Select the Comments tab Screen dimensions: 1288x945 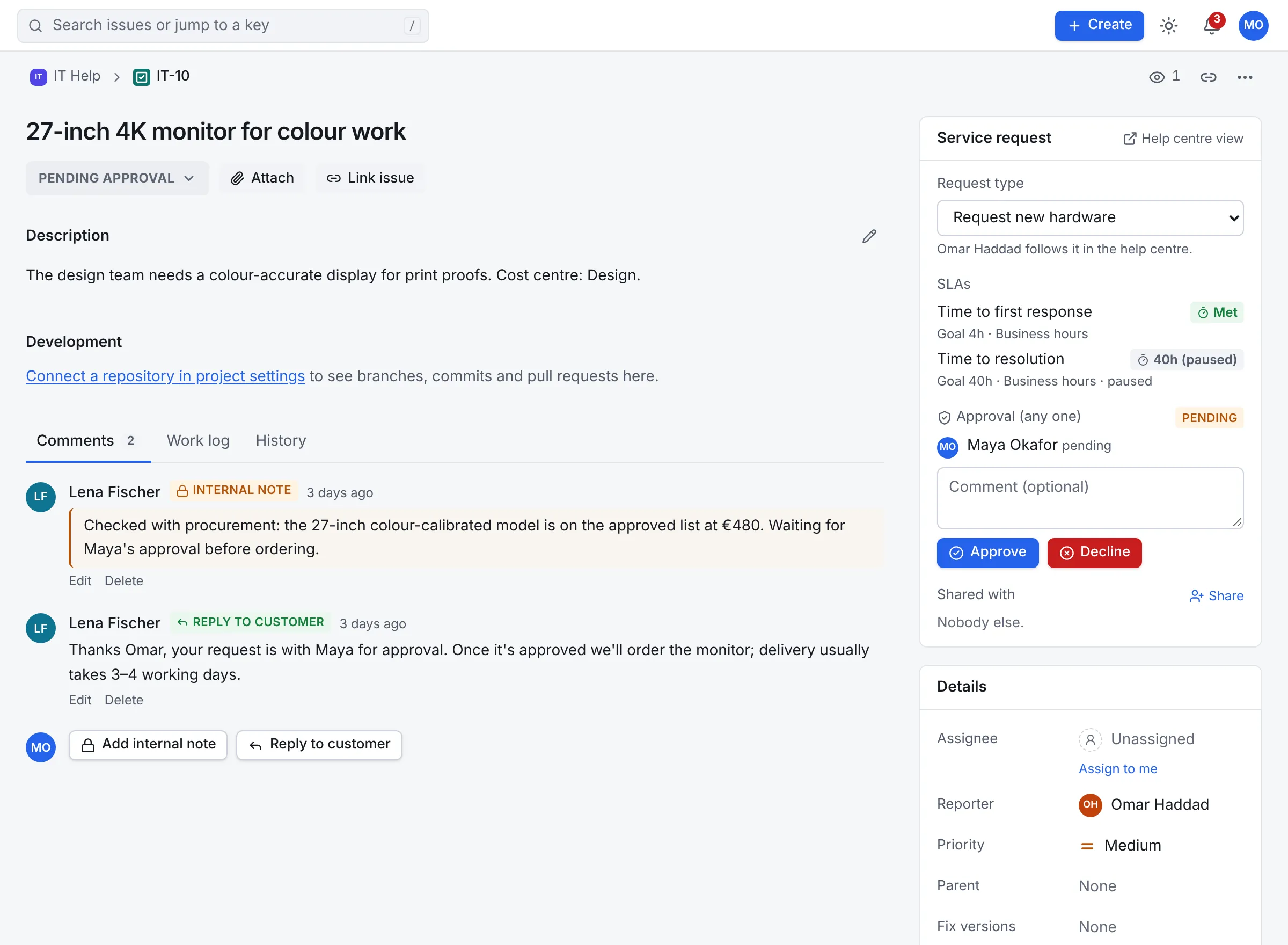pyautogui.click(x=88, y=440)
